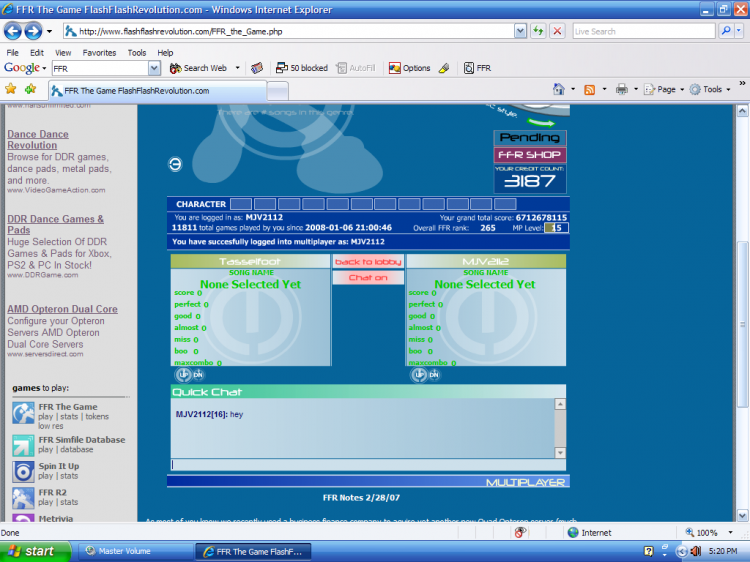Image resolution: width=750 pixels, height=562 pixels.
Task: Expand the address bar URL dropdown
Action: pos(520,31)
